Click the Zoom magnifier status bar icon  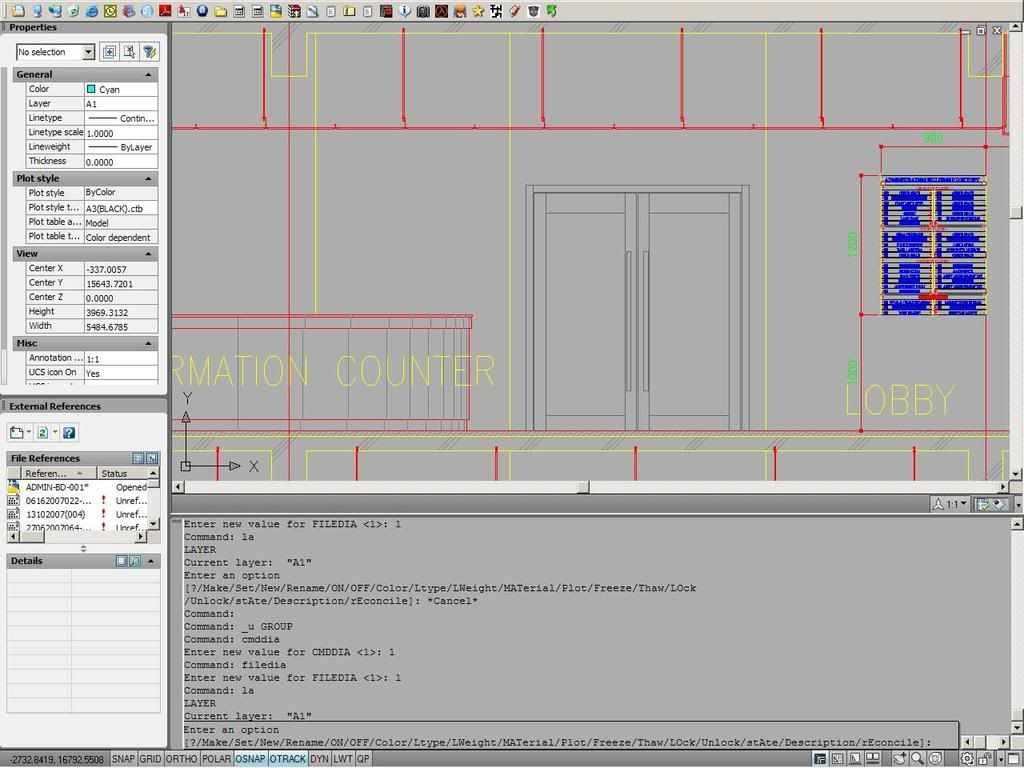[x=917, y=759]
